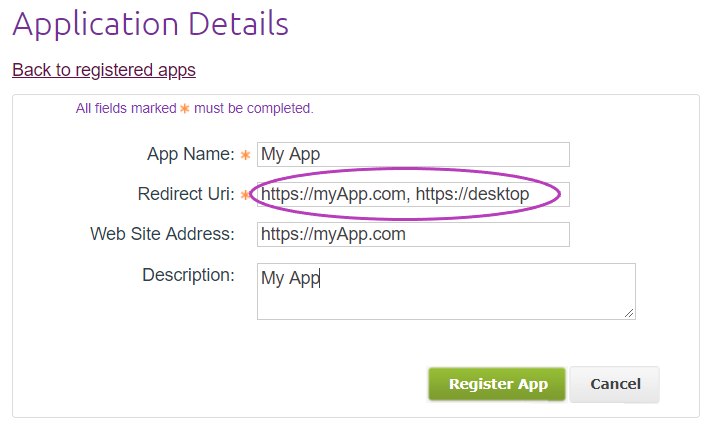Click the App Name label
Viewport: 725px width, 432px height.
tap(190, 154)
